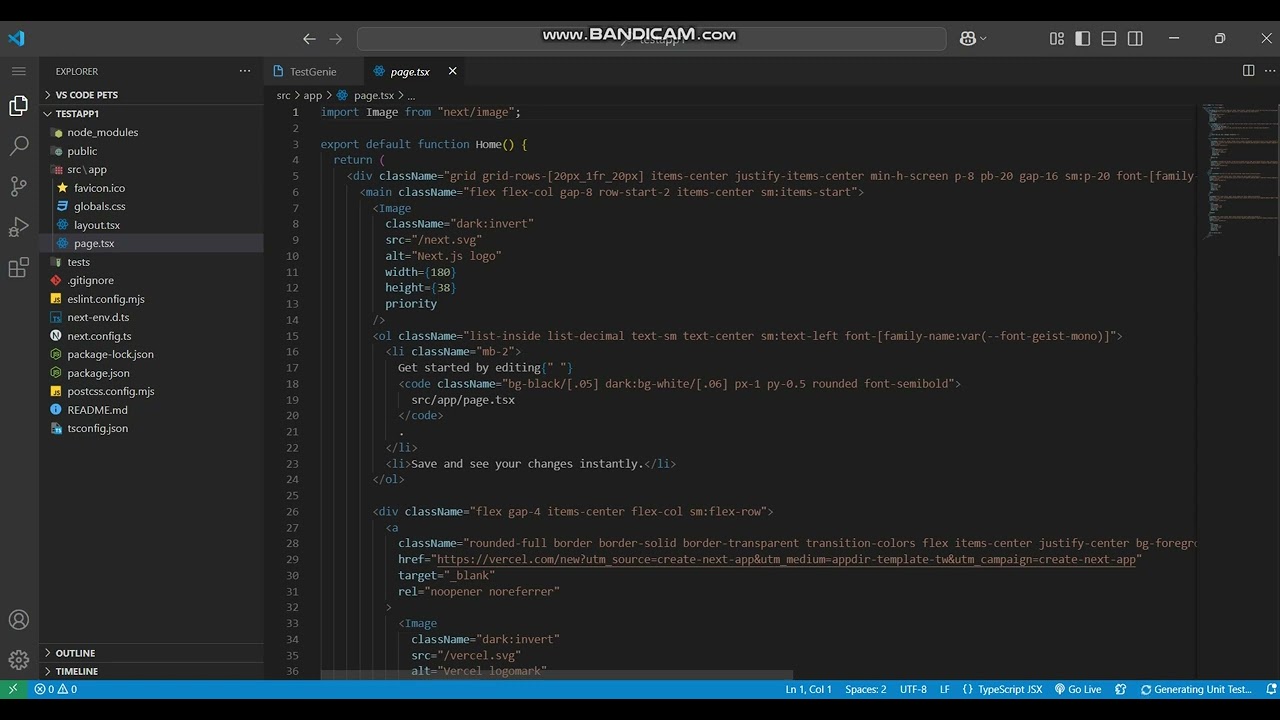This screenshot has height=720, width=1280.
Task: Expand the OUTLINE section
Action: (x=151, y=653)
